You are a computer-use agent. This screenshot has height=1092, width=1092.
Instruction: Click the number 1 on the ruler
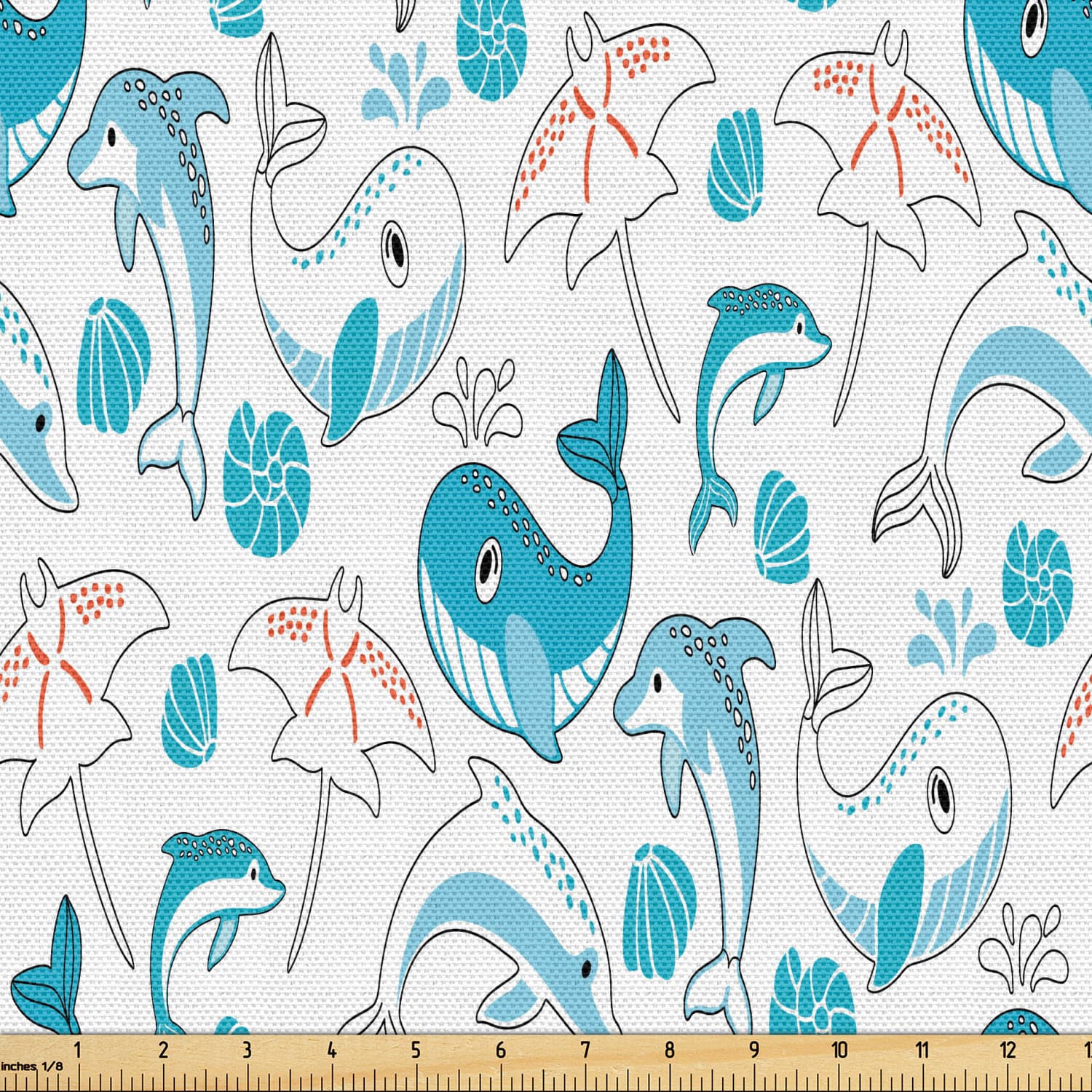tap(78, 1050)
